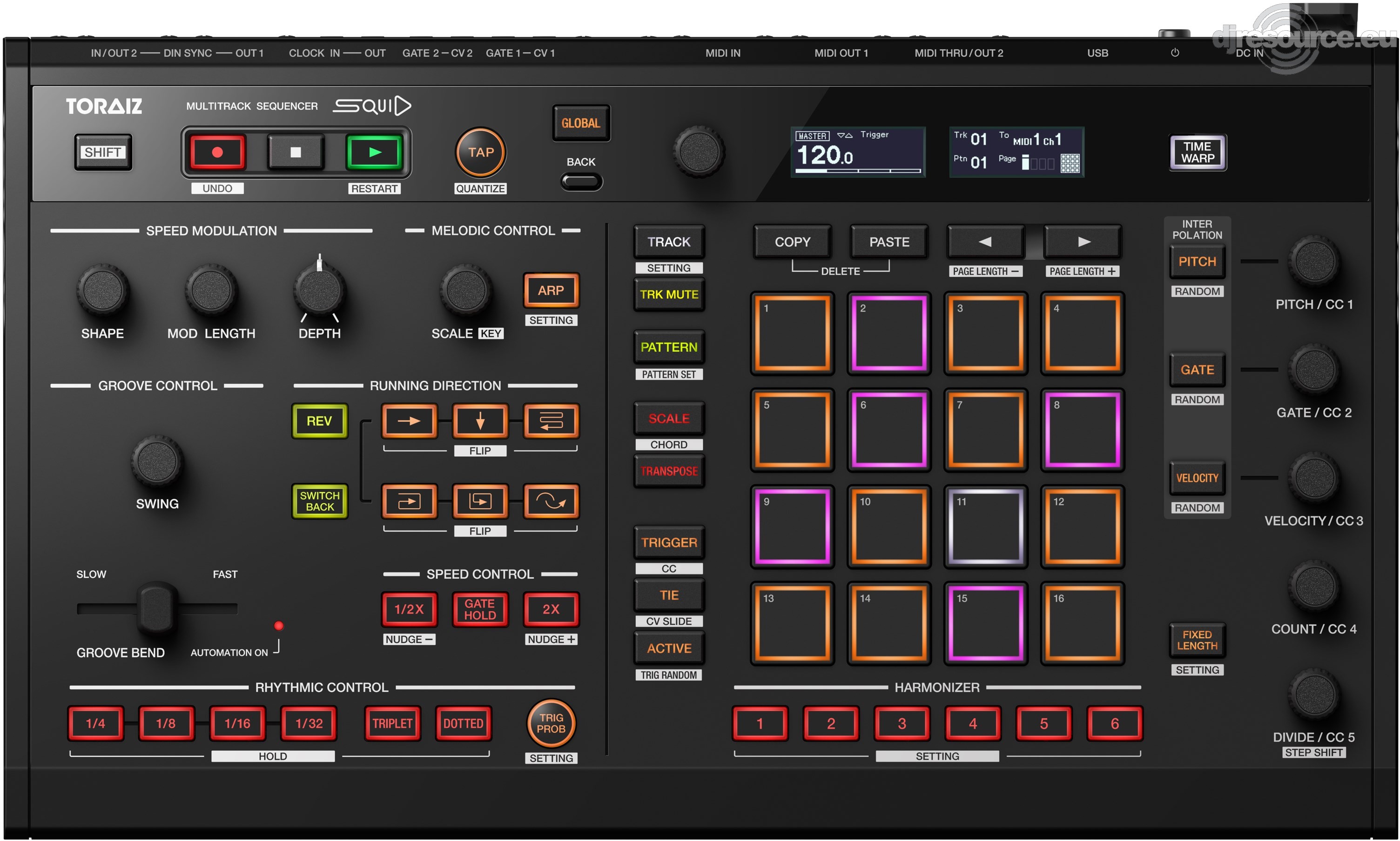Toggle the REV button

tap(319, 421)
